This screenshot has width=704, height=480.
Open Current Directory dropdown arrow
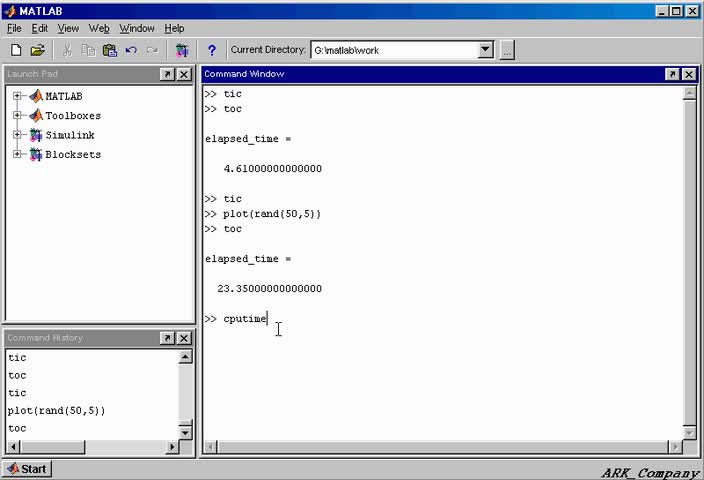[485, 49]
